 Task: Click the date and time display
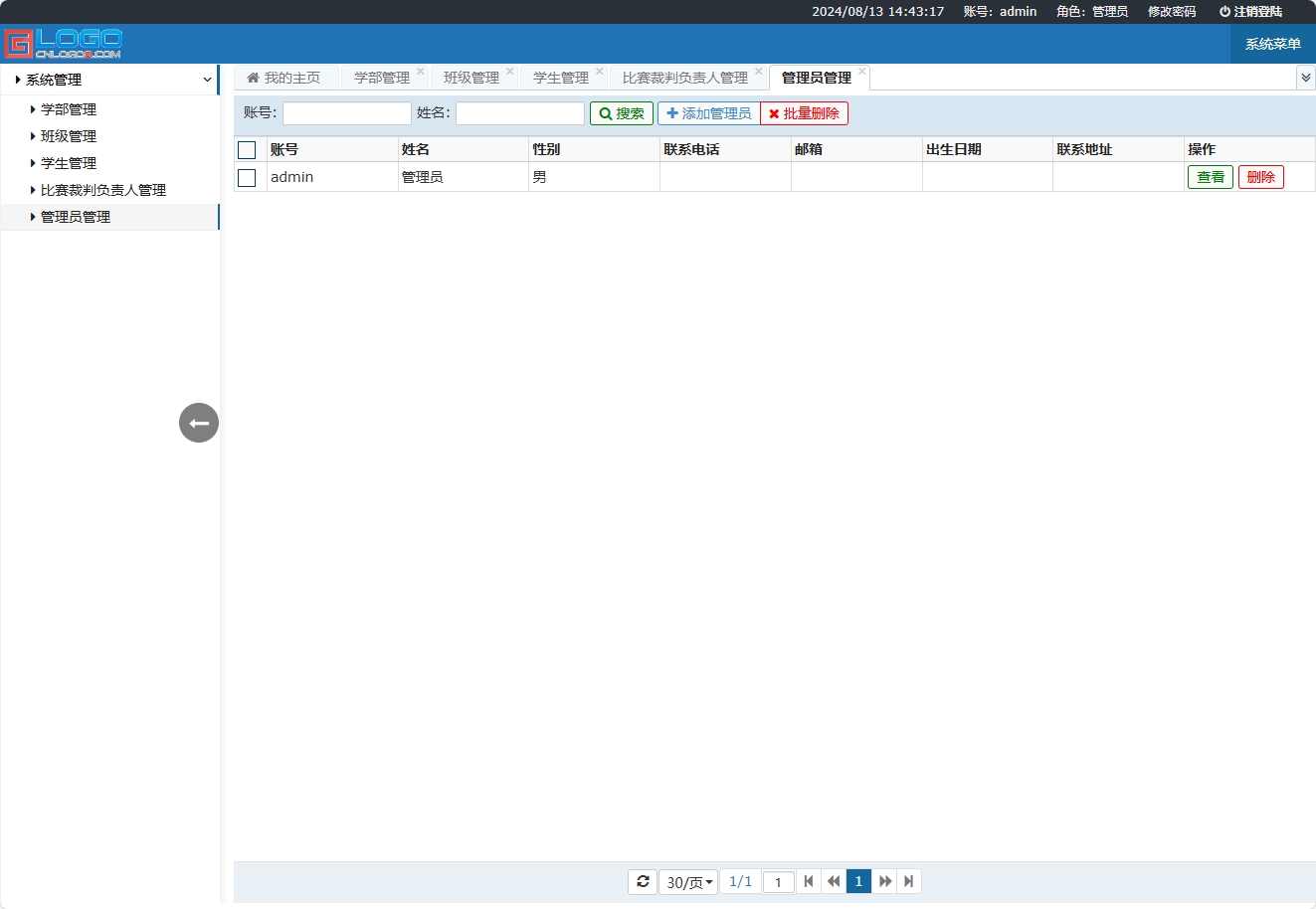(878, 12)
